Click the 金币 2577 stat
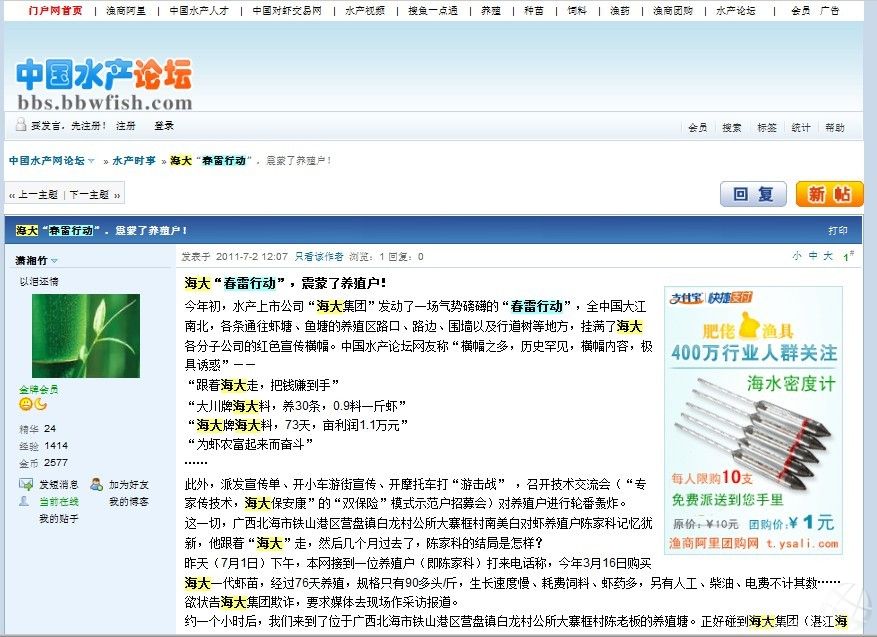Viewport: 877px width, 637px height. pyautogui.click(x=44, y=463)
